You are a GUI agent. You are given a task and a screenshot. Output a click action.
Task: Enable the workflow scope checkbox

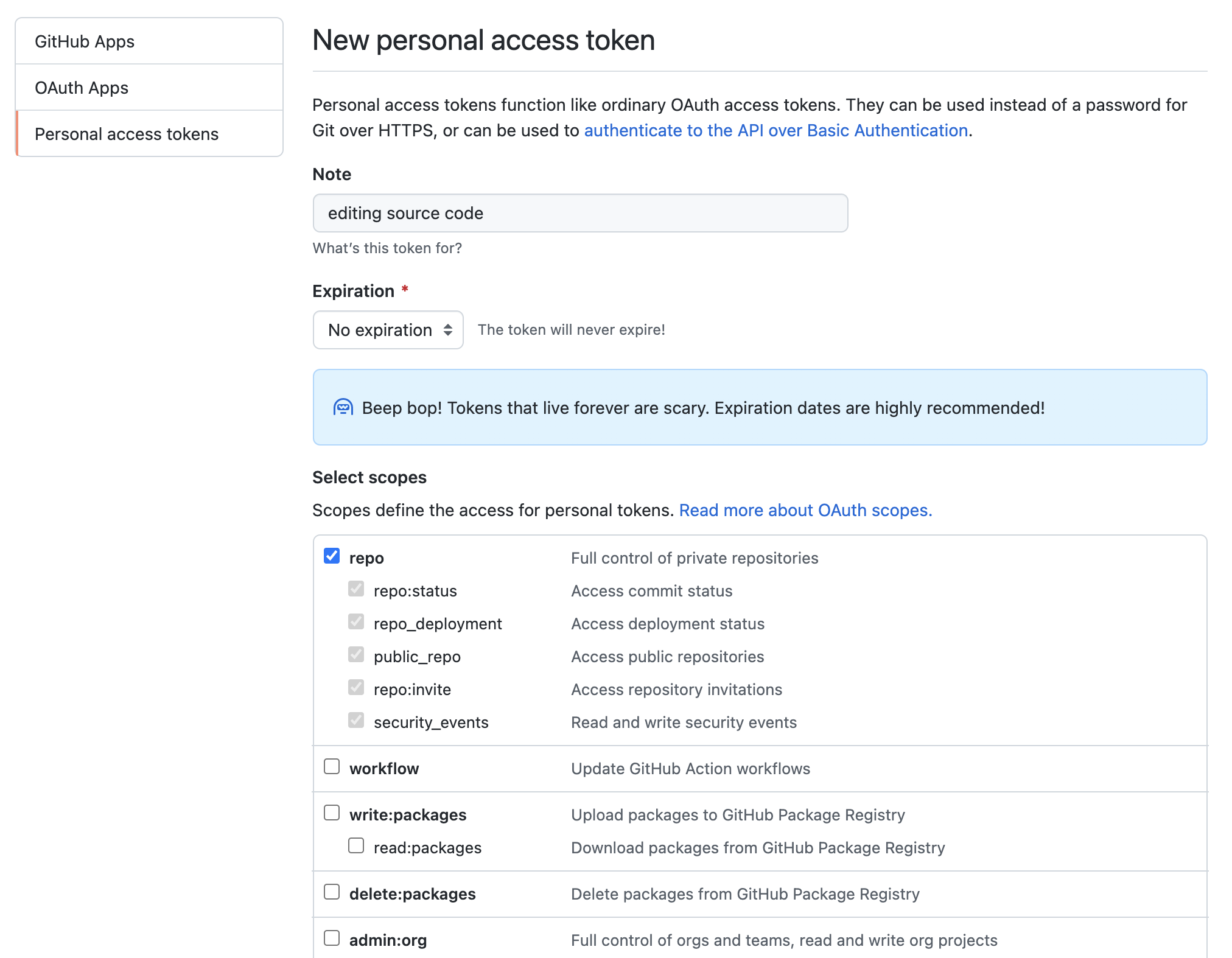(x=332, y=766)
